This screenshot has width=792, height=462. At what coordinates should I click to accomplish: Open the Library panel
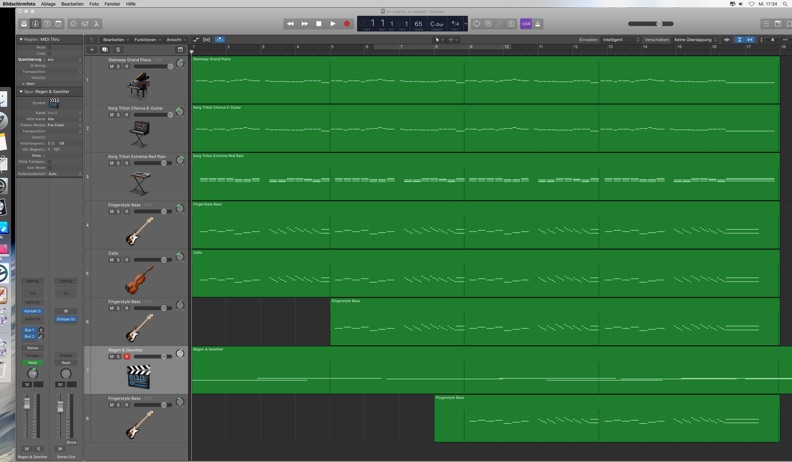click(x=24, y=24)
